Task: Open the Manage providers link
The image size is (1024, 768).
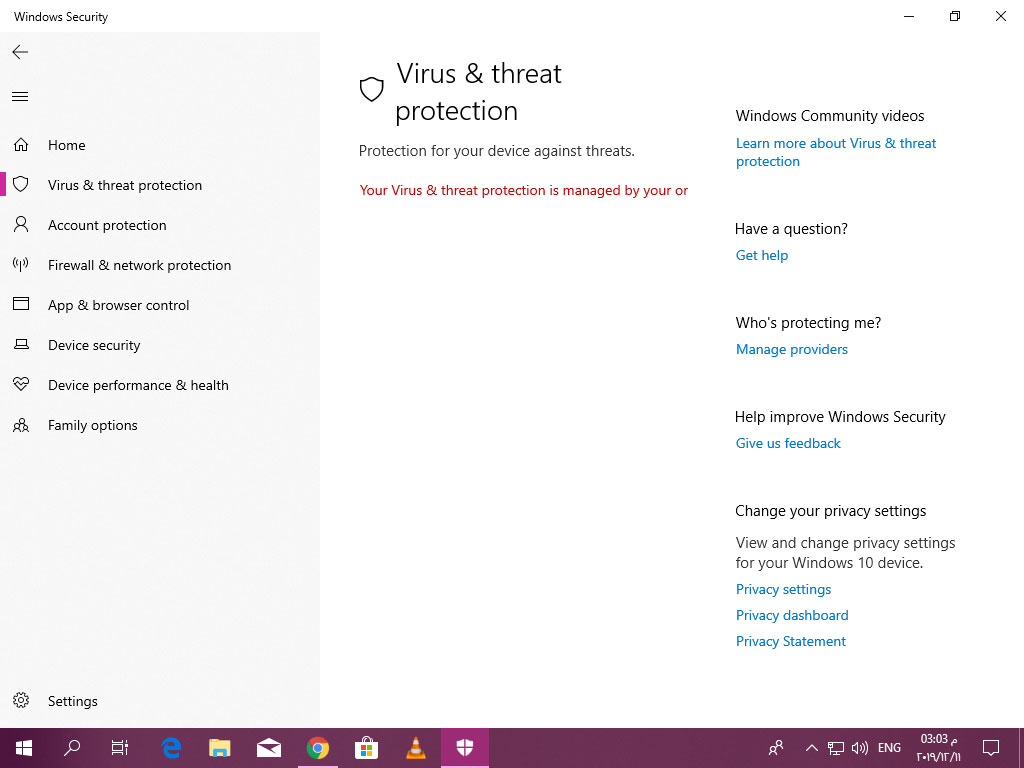Action: (x=791, y=349)
